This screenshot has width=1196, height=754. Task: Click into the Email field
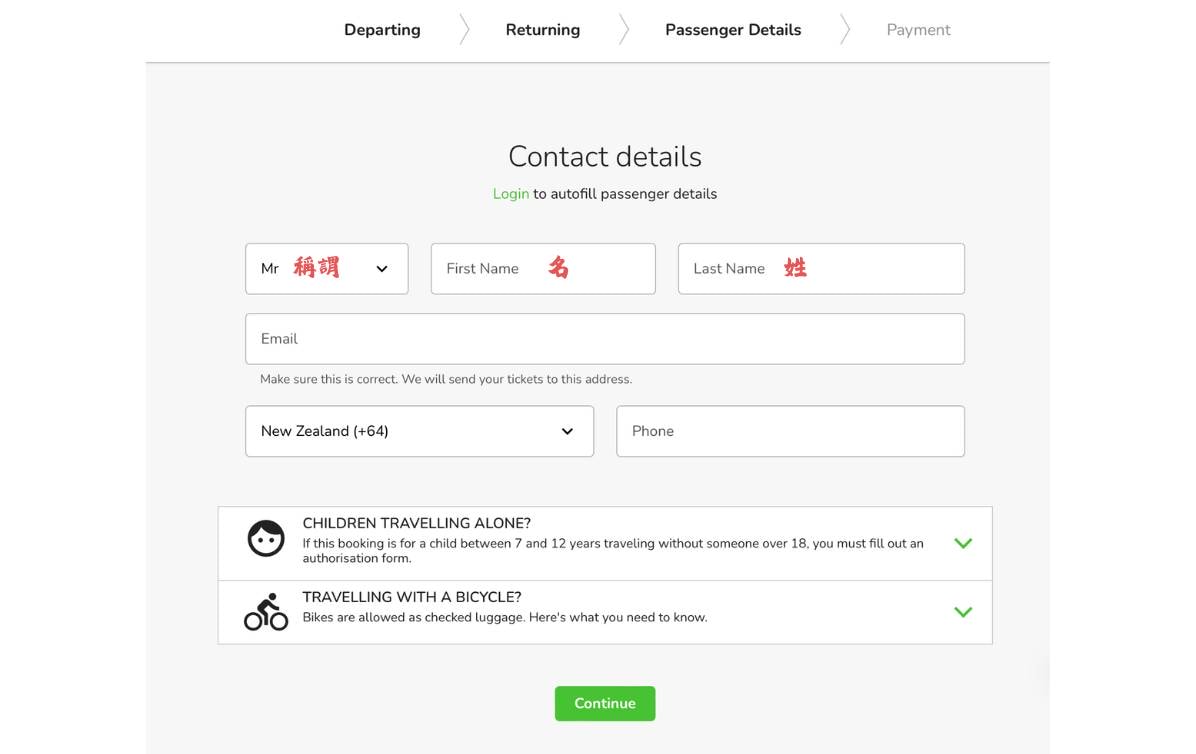pyautogui.click(x=605, y=338)
